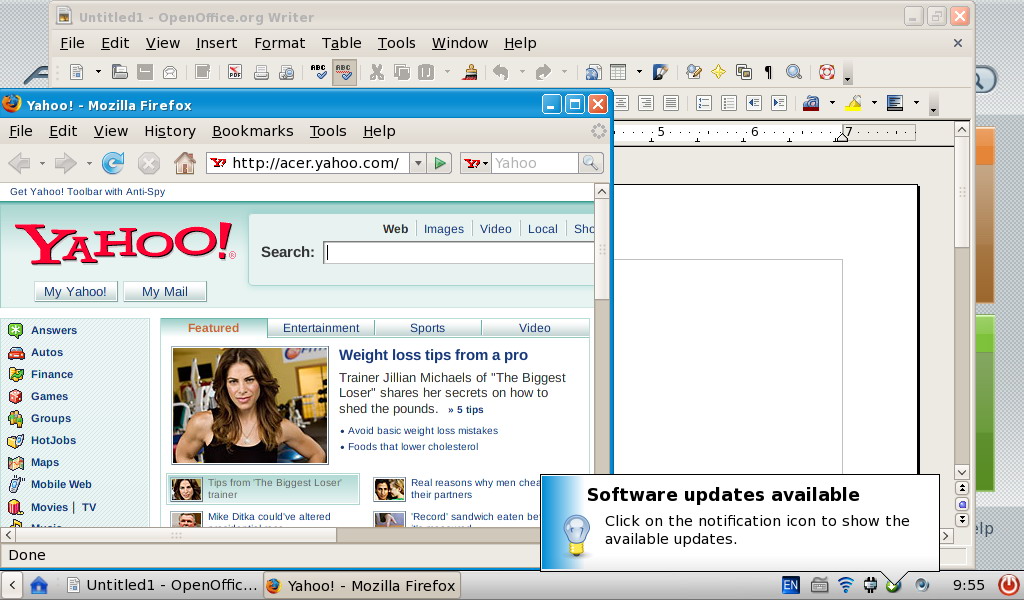Click the Undo arrow in Writer
This screenshot has height=600, width=1024.
pyautogui.click(x=501, y=72)
